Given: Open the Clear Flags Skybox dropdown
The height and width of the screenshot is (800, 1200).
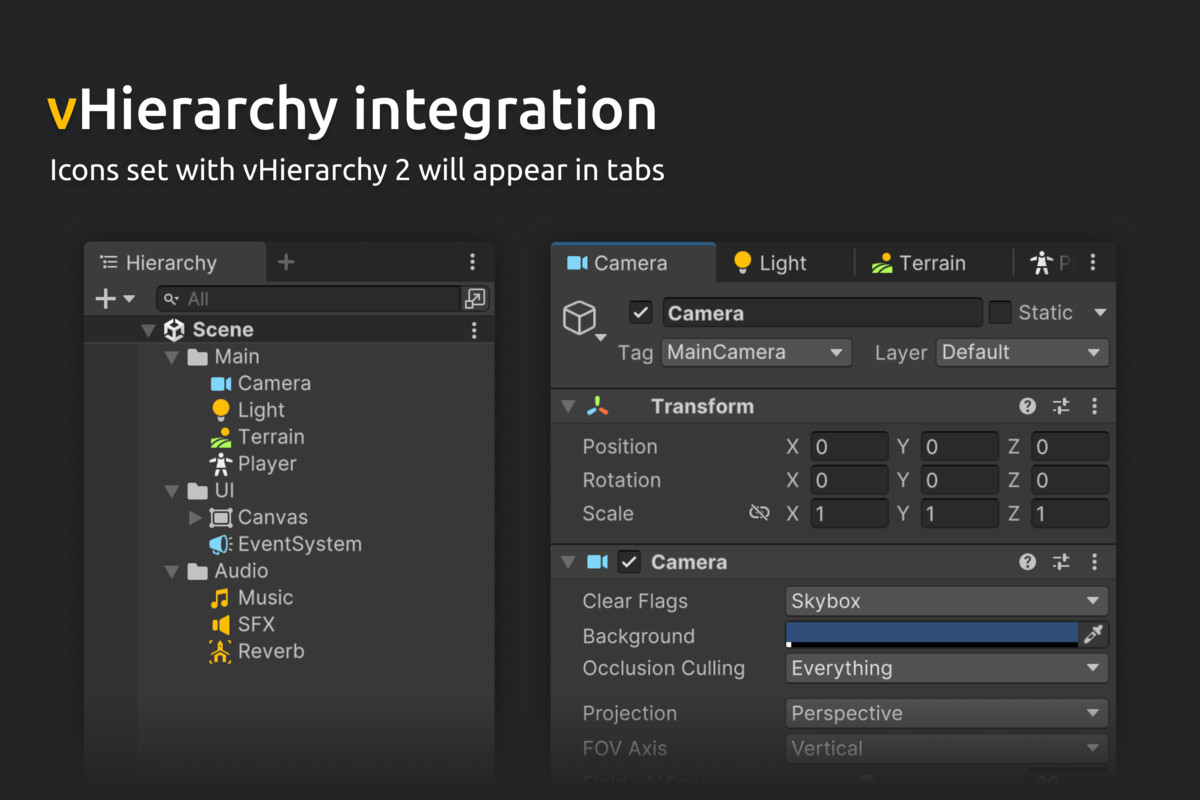Looking at the screenshot, I should click(946, 601).
